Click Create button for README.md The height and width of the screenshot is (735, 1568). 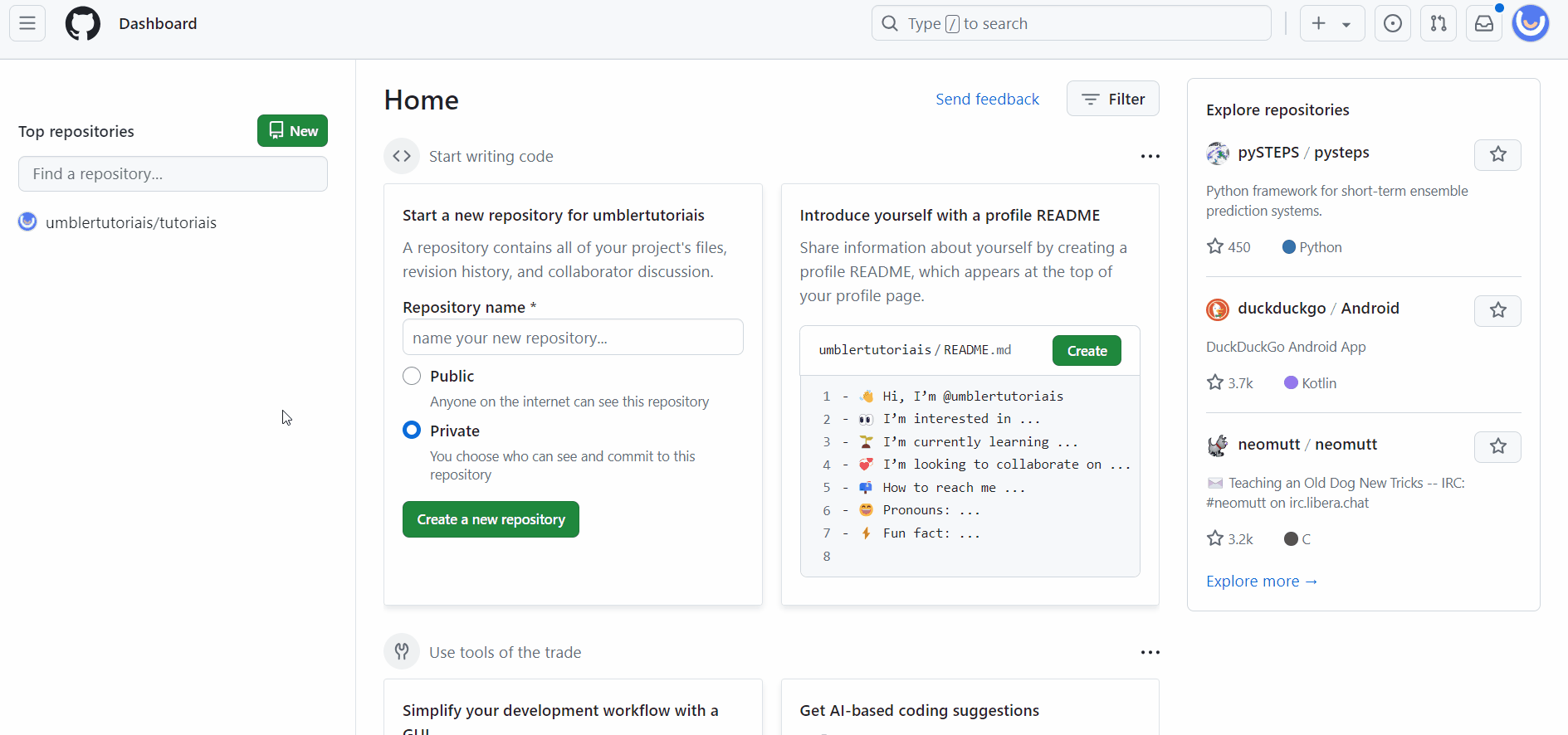coord(1087,350)
